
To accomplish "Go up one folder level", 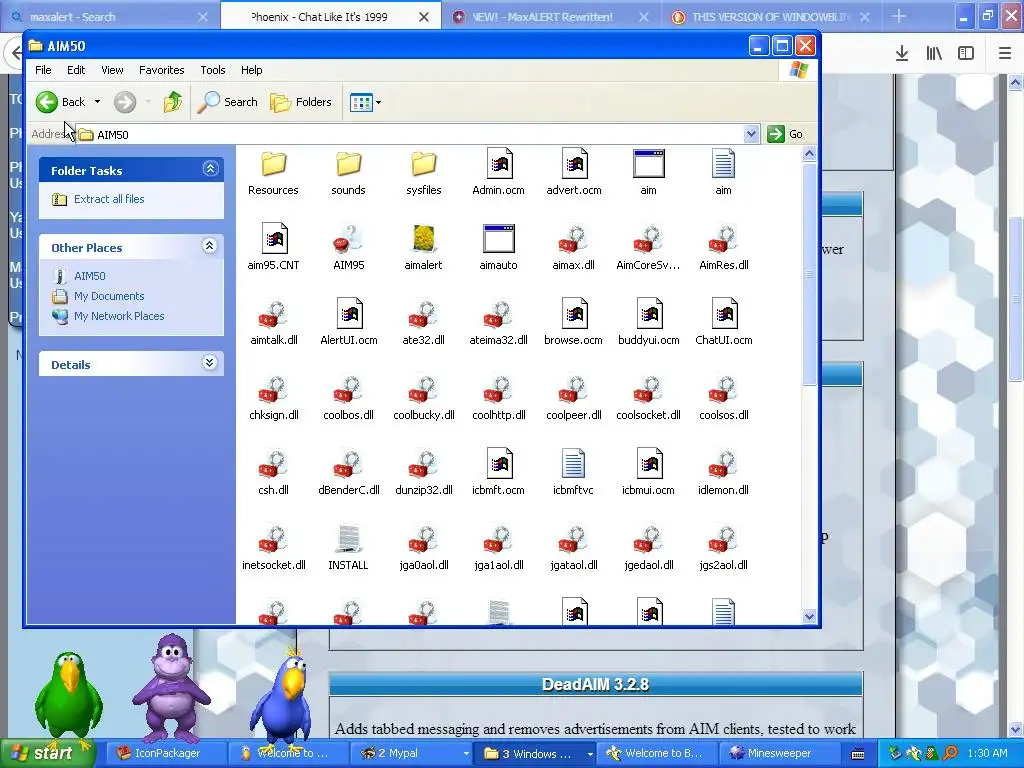I will pos(172,102).
